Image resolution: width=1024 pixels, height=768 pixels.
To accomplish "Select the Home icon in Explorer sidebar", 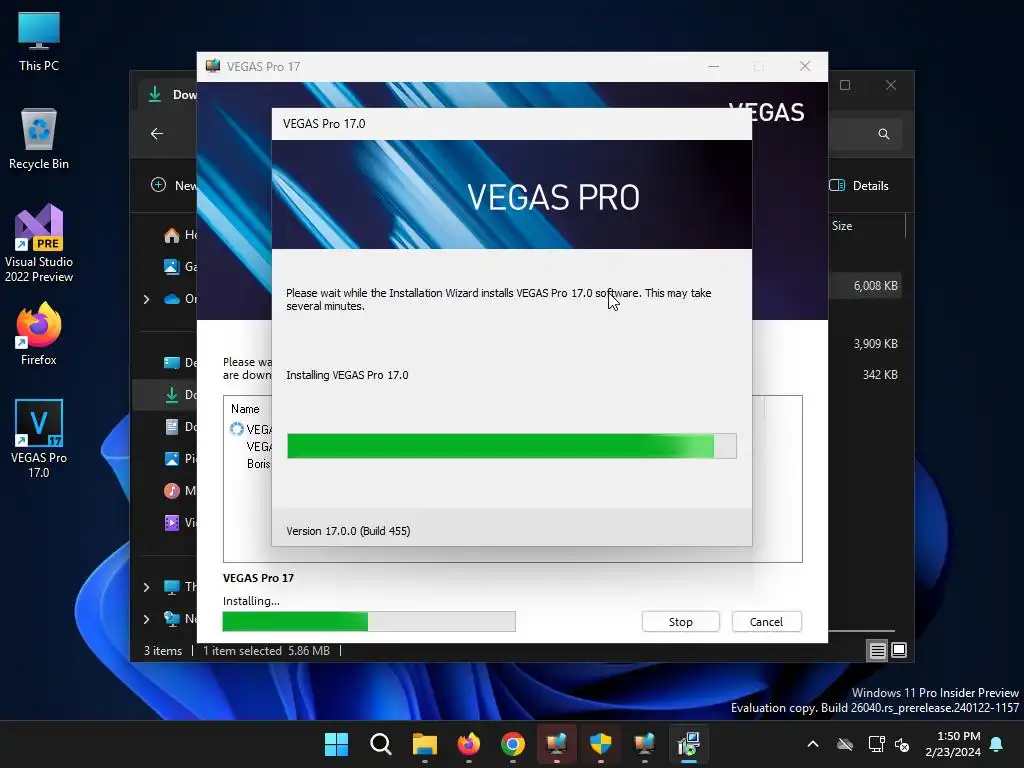I will coord(172,235).
